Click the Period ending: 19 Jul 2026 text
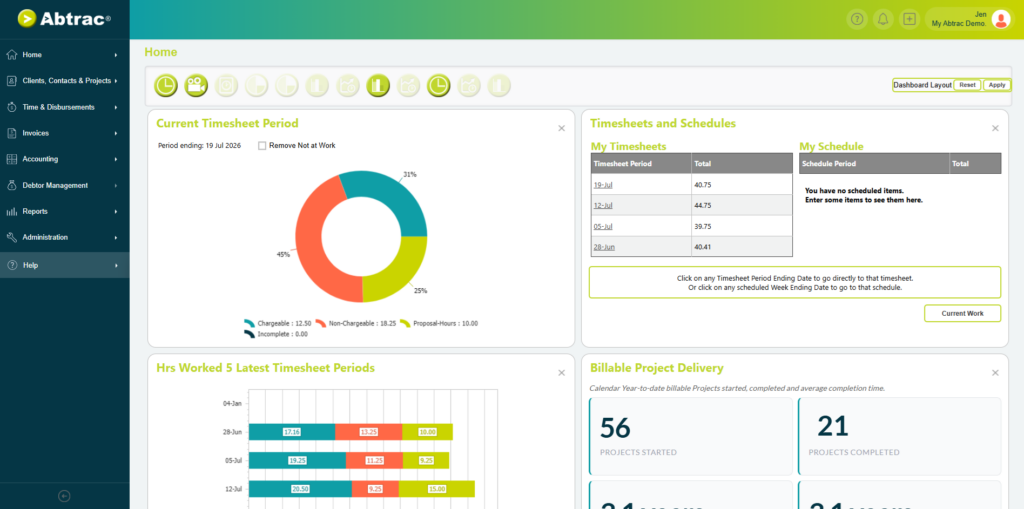 (x=199, y=146)
